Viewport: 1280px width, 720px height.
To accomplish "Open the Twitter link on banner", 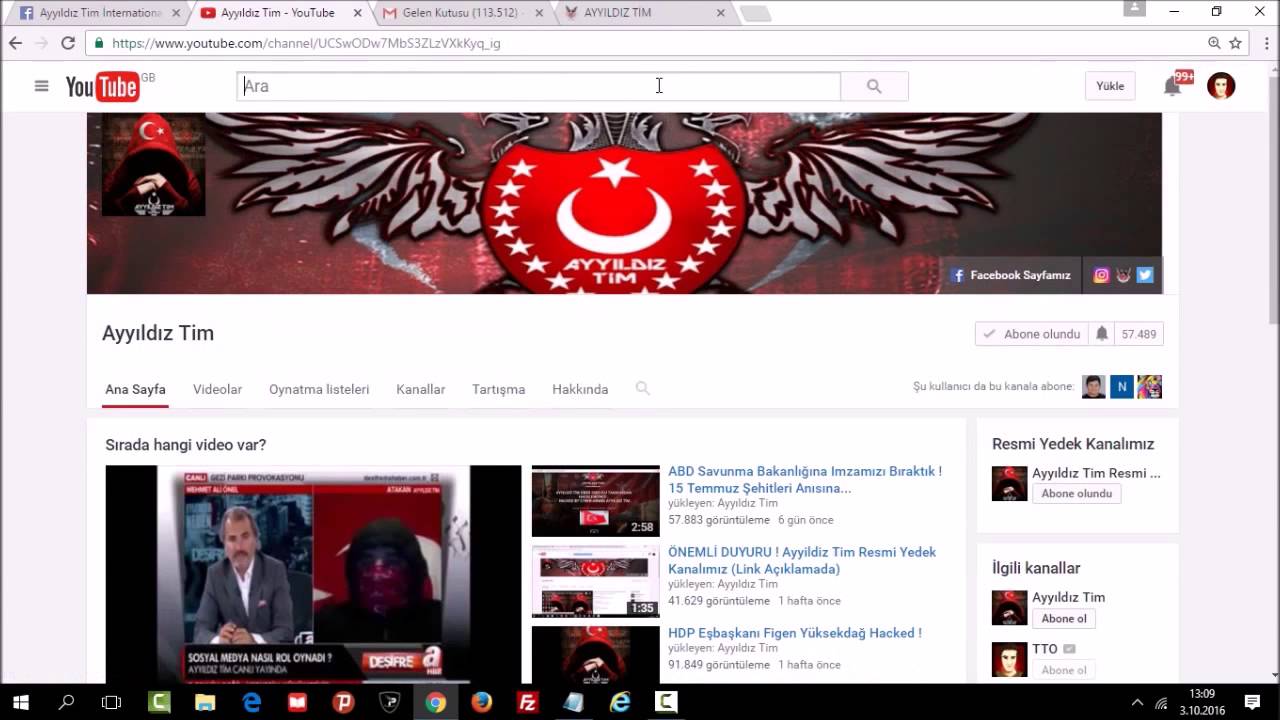I will pos(1145,275).
